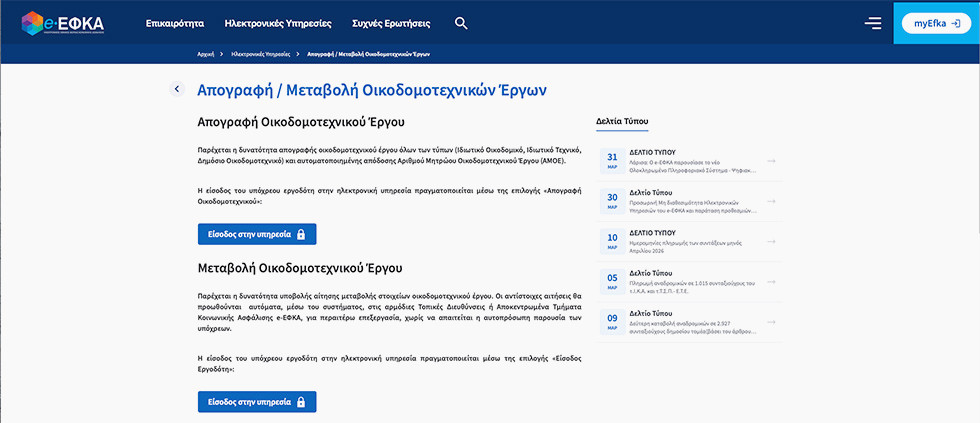Select the Δελτία Τύπου tab heading
The height and width of the screenshot is (423, 980).
click(x=621, y=121)
